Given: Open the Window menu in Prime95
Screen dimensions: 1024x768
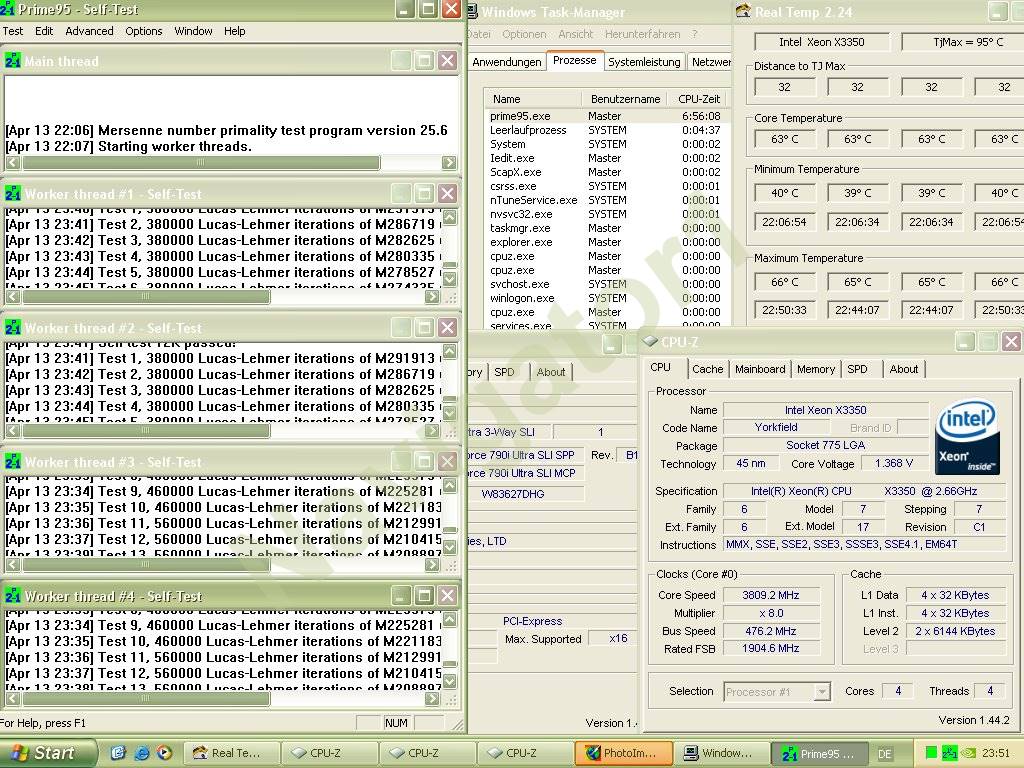Looking at the screenshot, I should coord(193,31).
